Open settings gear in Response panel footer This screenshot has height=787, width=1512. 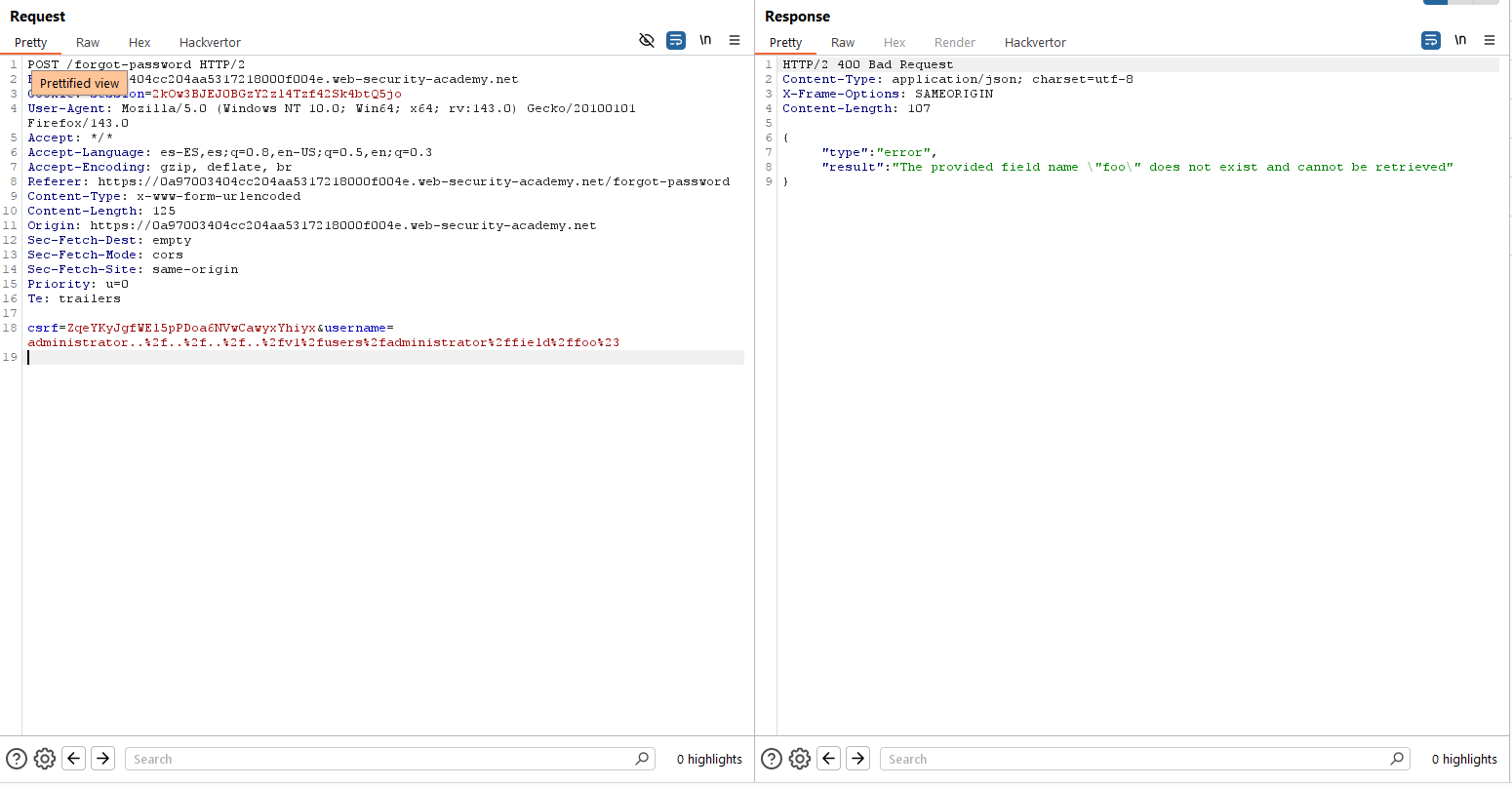point(800,759)
